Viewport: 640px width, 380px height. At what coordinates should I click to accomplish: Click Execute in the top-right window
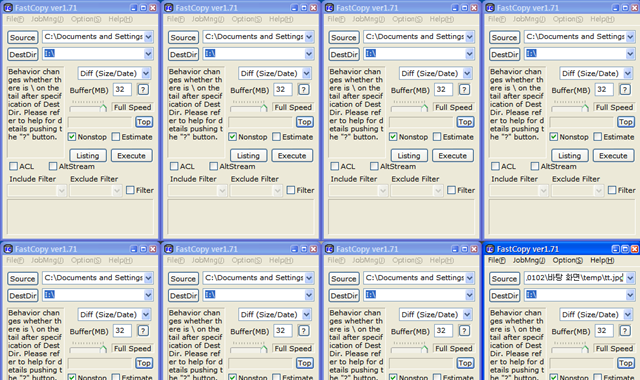(x=613, y=156)
